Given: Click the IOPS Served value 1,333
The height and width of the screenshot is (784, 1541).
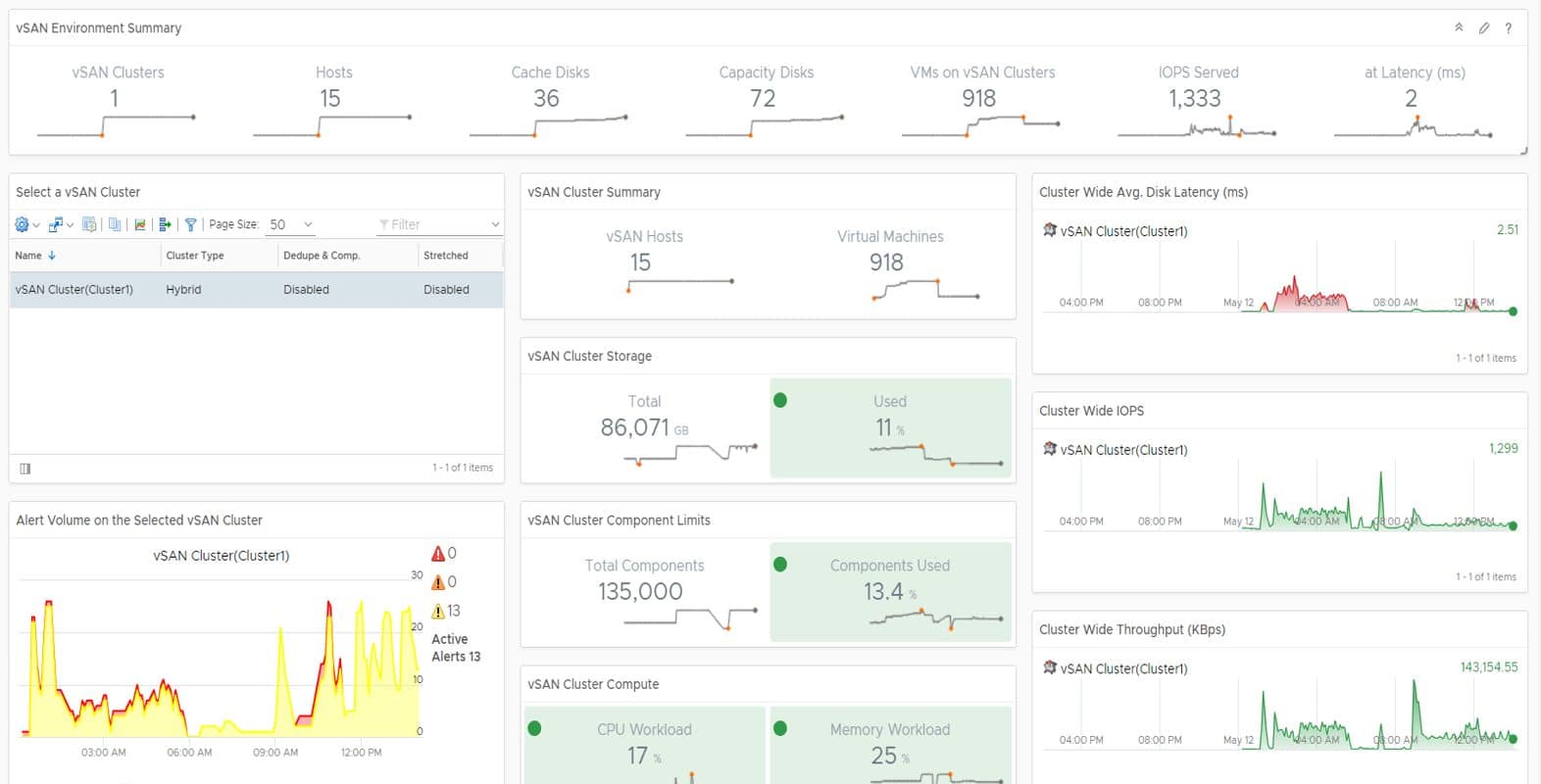Looking at the screenshot, I should pos(1195,98).
